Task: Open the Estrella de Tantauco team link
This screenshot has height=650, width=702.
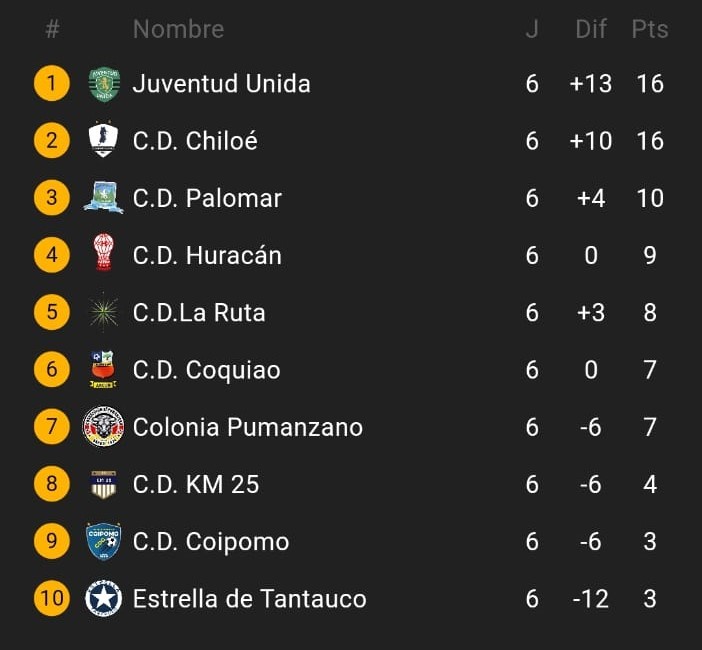Action: (250, 599)
